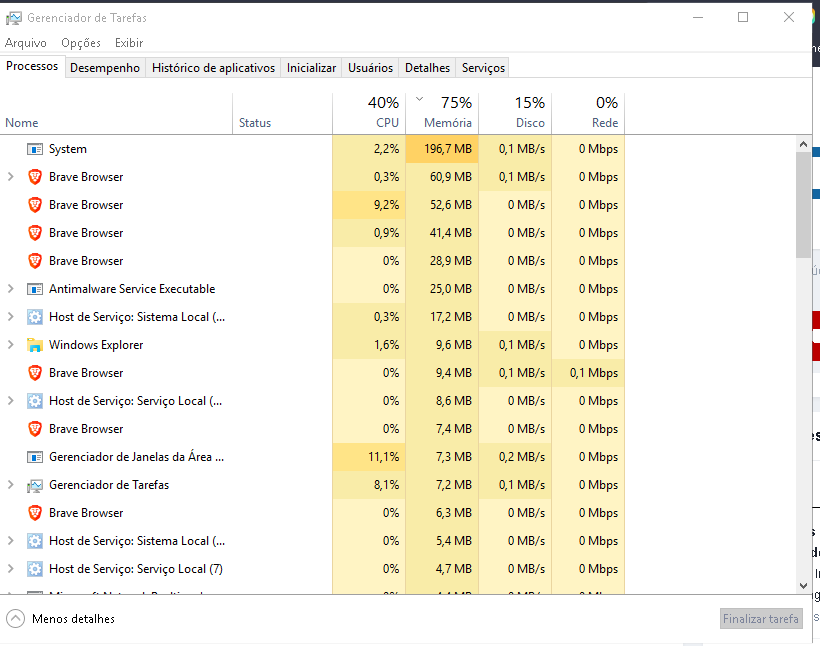Click the Finalizar tarefa button
820x646 pixels.
pos(761,619)
